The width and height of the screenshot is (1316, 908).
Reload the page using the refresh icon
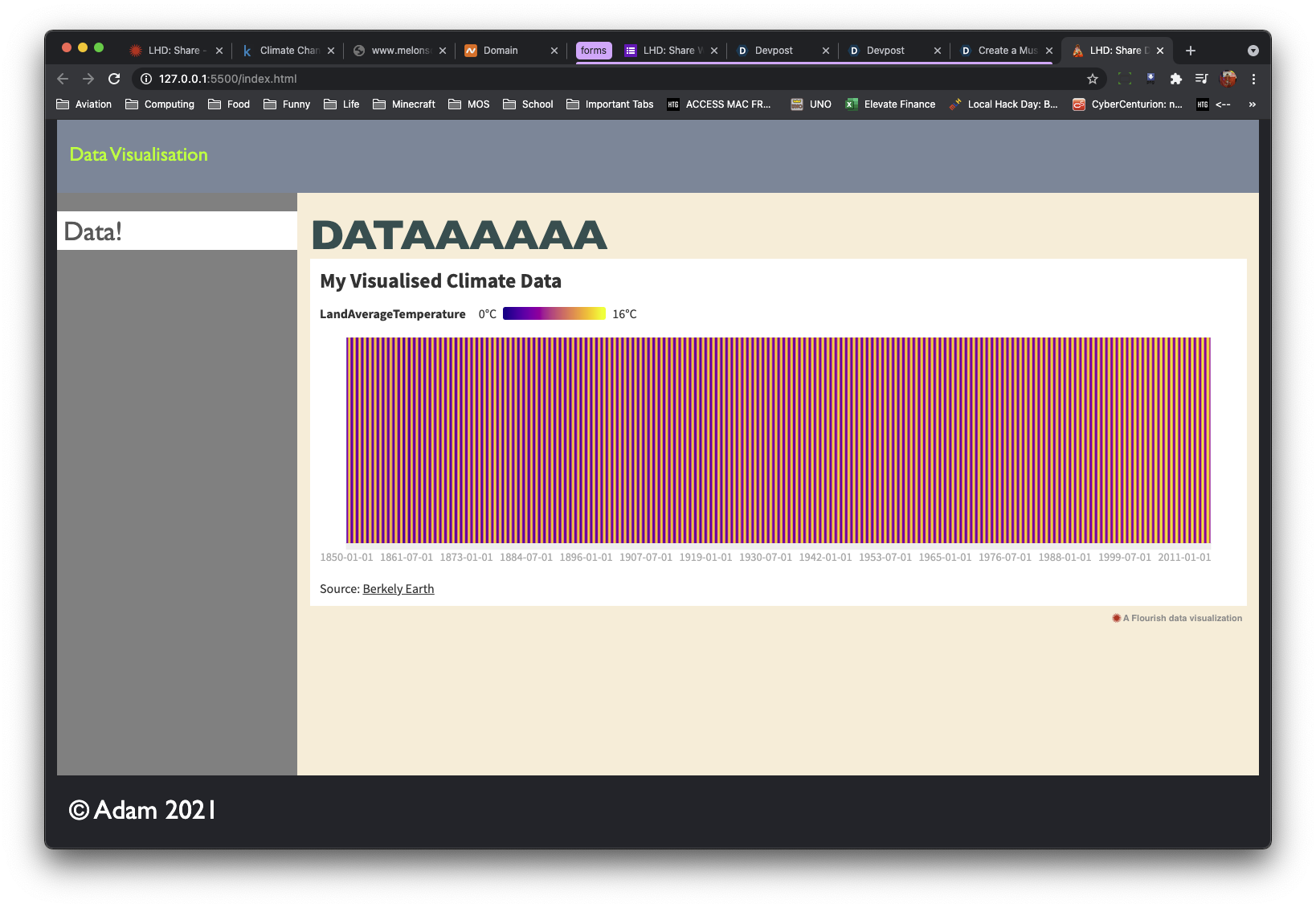coord(112,78)
